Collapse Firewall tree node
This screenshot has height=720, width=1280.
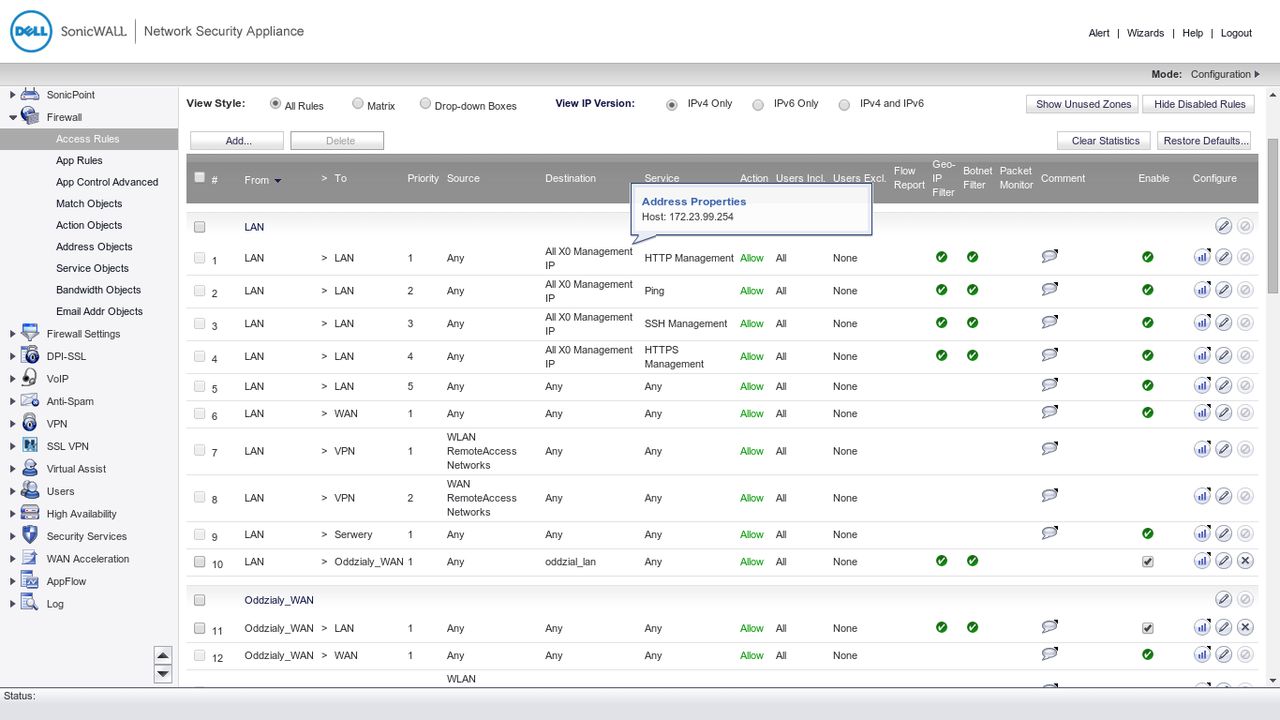[13, 117]
